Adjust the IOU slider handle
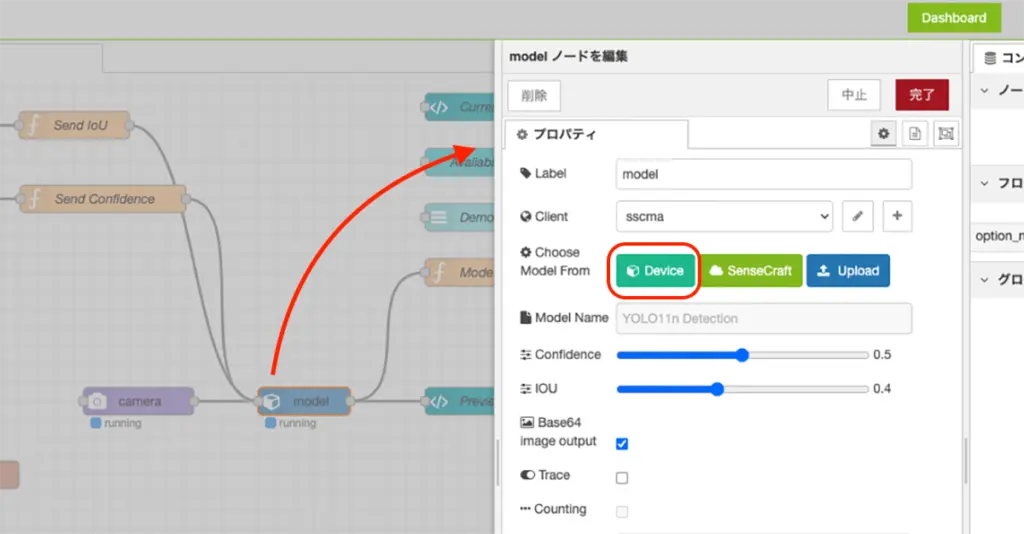Viewport: 1024px width, 534px height. (717, 389)
